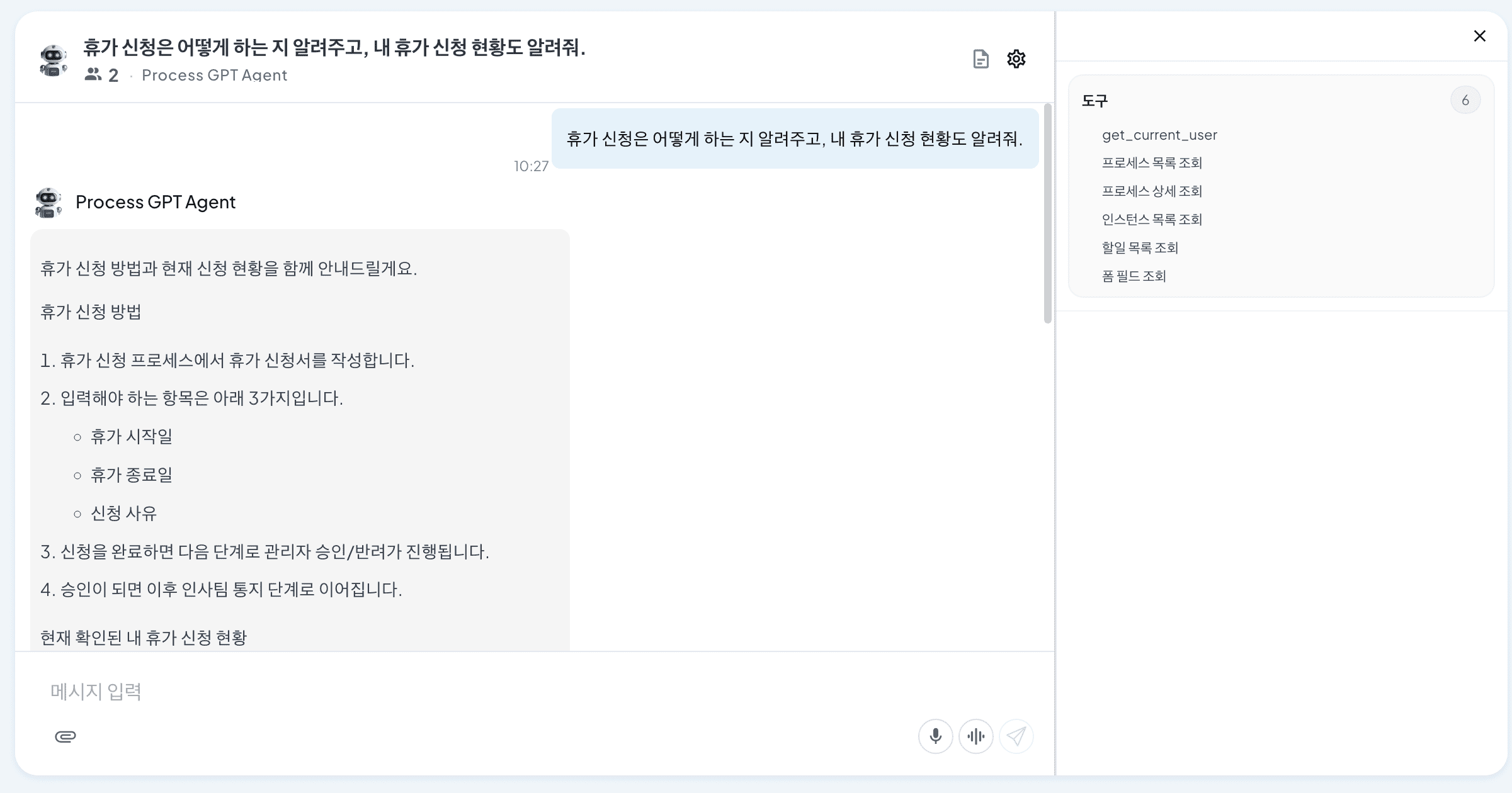This screenshot has width=1512, height=793.
Task: Select 폼 필드 조회 tool
Action: [x=1134, y=276]
